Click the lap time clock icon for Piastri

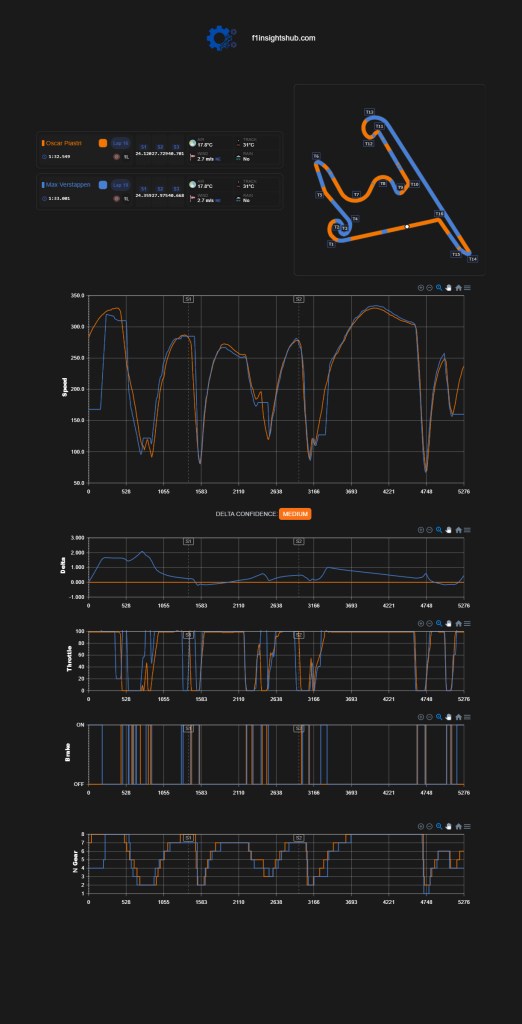[44, 157]
